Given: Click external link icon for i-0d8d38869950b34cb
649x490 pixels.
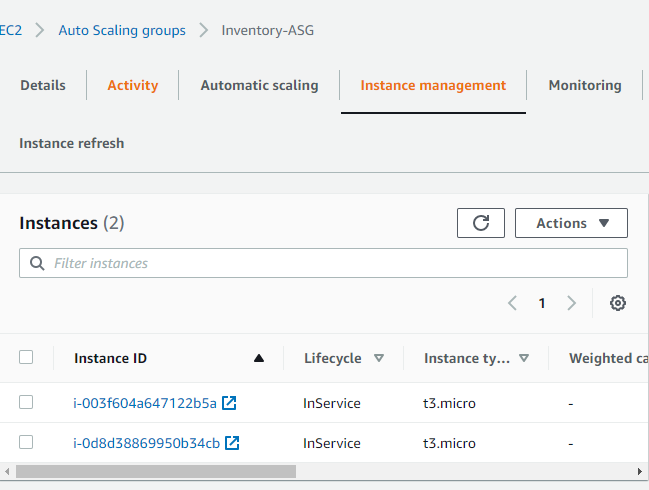Looking at the screenshot, I should click(232, 442).
